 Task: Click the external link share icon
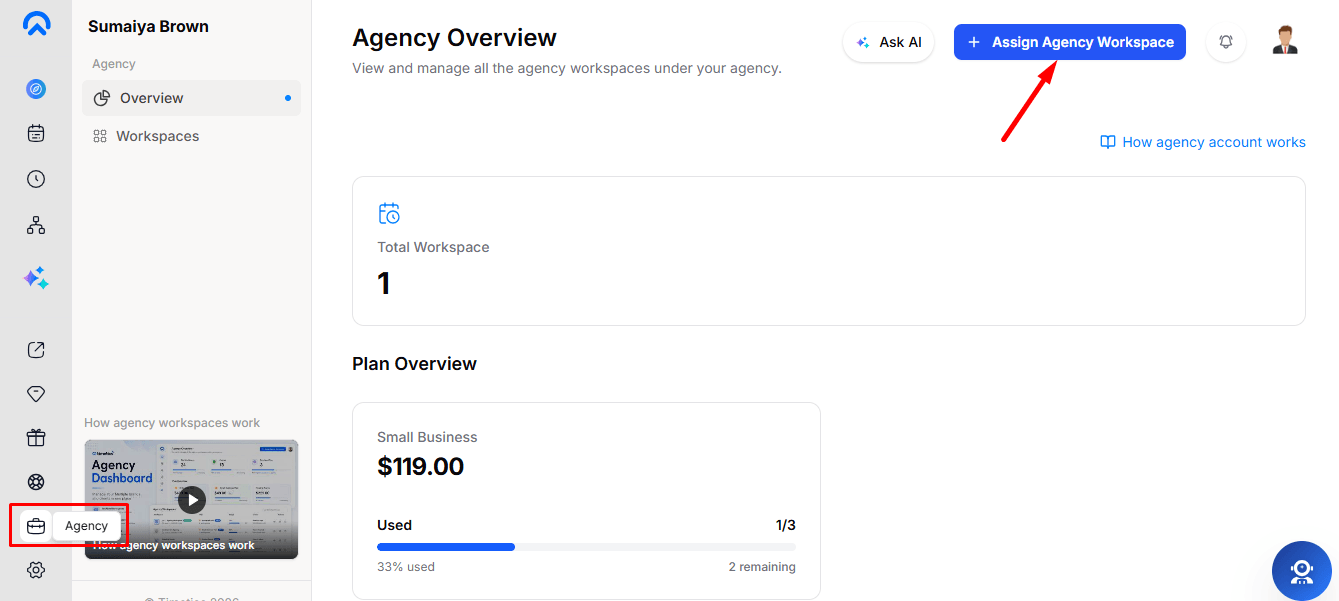click(x=36, y=350)
